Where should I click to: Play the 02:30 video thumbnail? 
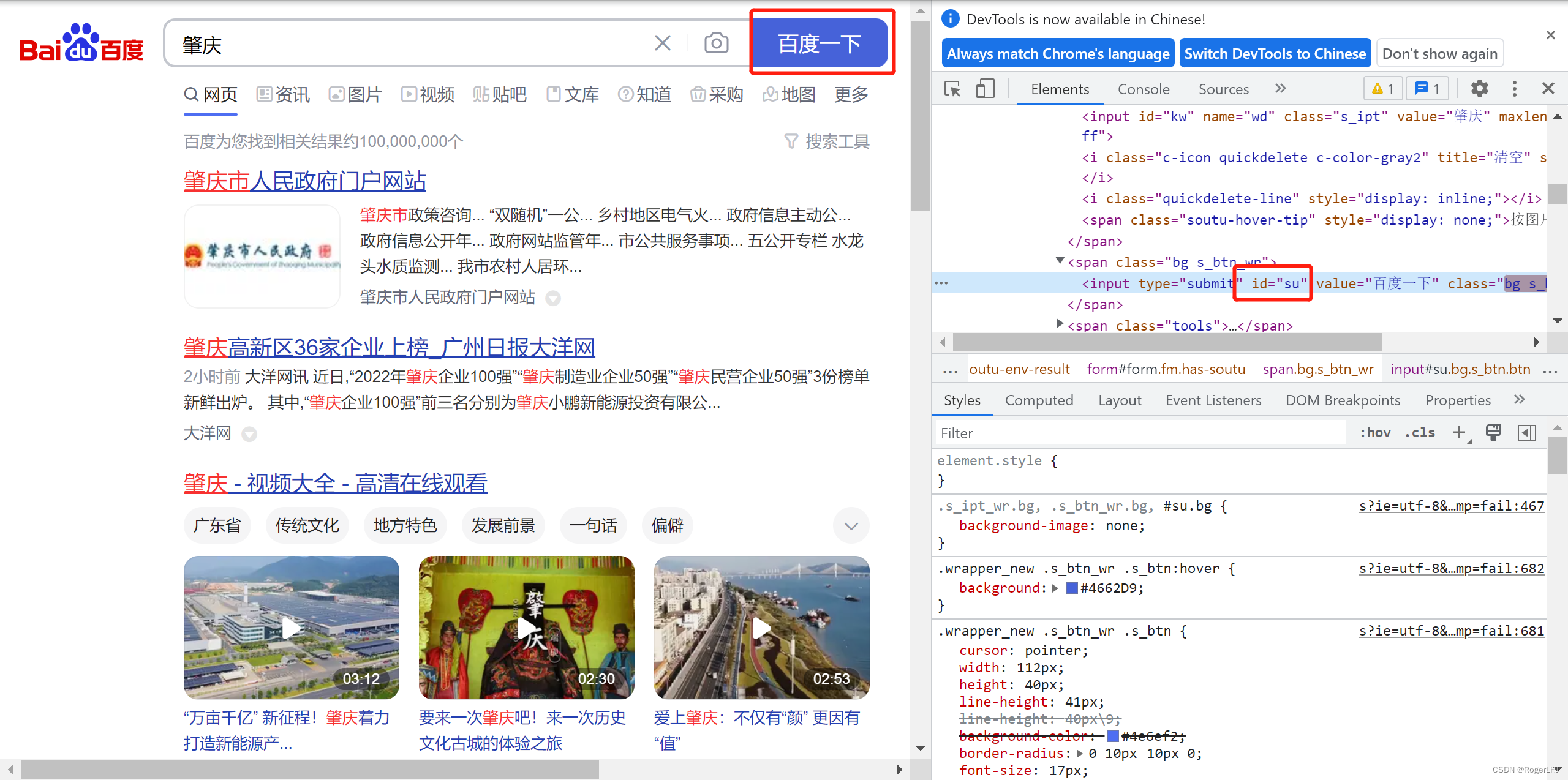(527, 627)
